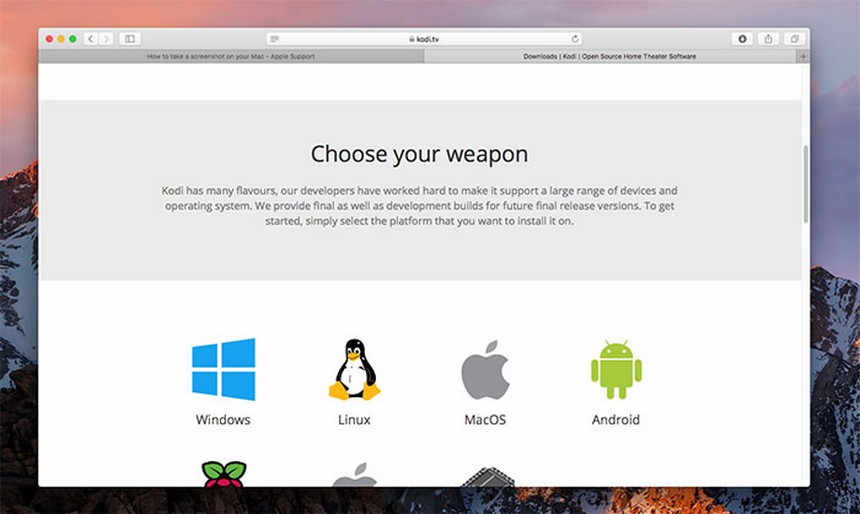Select the film chip icon in second row

coord(487,477)
